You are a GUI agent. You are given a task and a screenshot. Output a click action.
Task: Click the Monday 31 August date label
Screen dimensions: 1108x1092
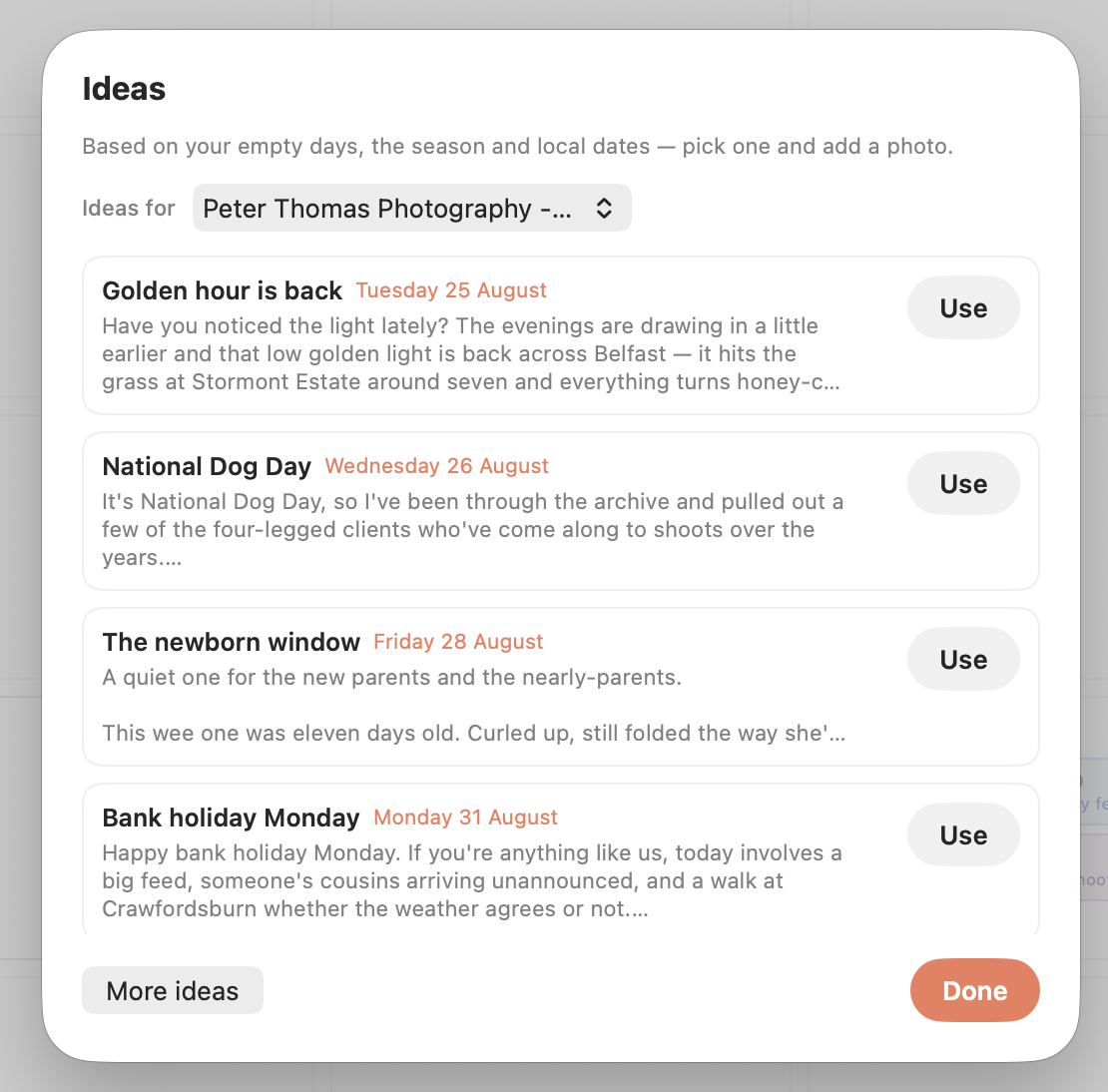(466, 818)
